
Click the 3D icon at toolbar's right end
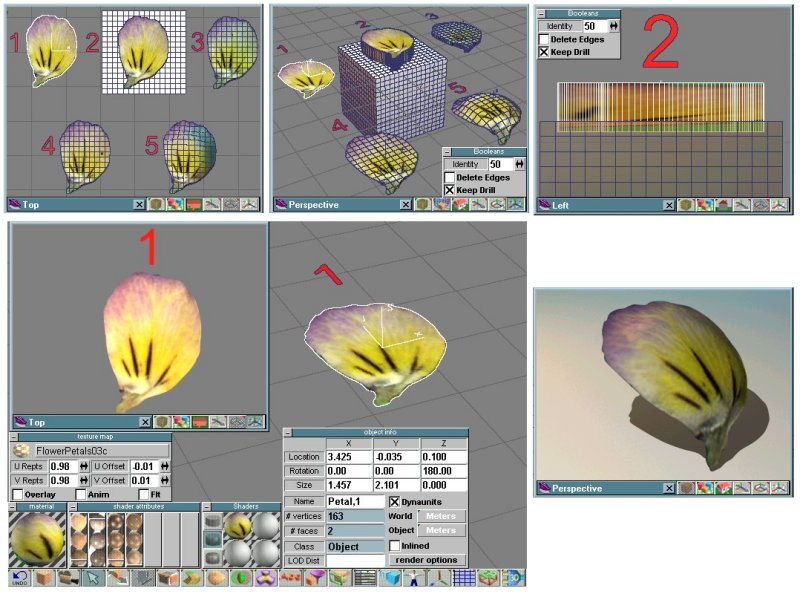513,578
